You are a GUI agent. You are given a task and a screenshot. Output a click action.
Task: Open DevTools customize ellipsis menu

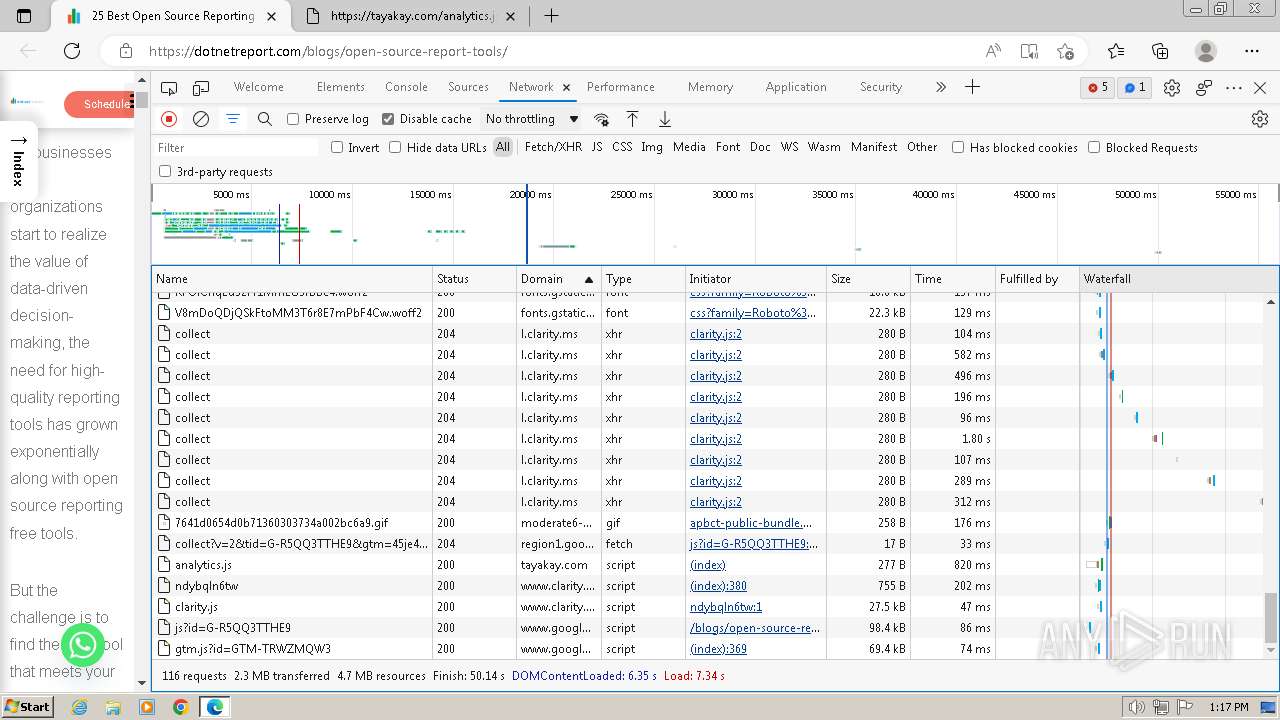point(1234,88)
